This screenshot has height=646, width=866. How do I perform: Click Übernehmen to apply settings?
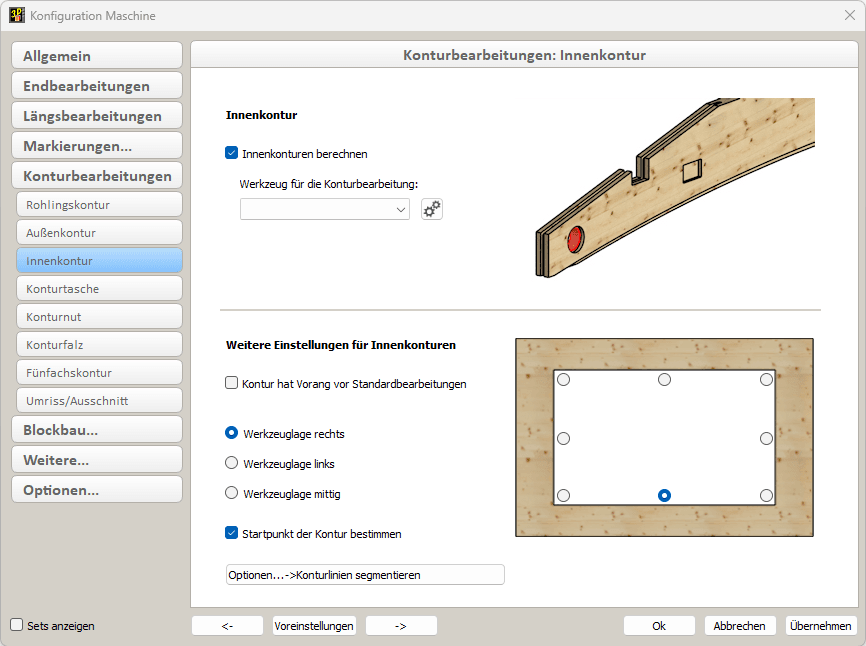(820, 626)
